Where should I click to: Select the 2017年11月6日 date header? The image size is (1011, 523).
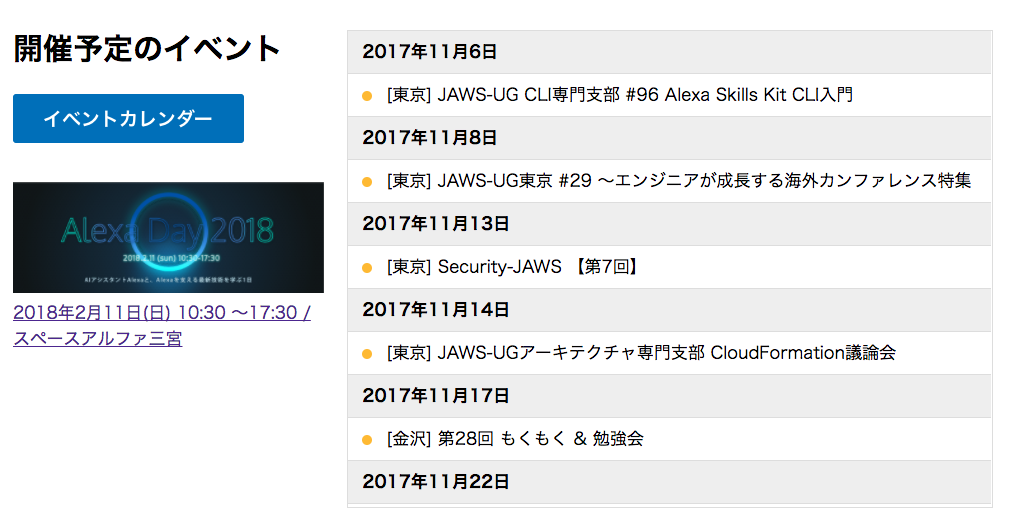tap(669, 52)
